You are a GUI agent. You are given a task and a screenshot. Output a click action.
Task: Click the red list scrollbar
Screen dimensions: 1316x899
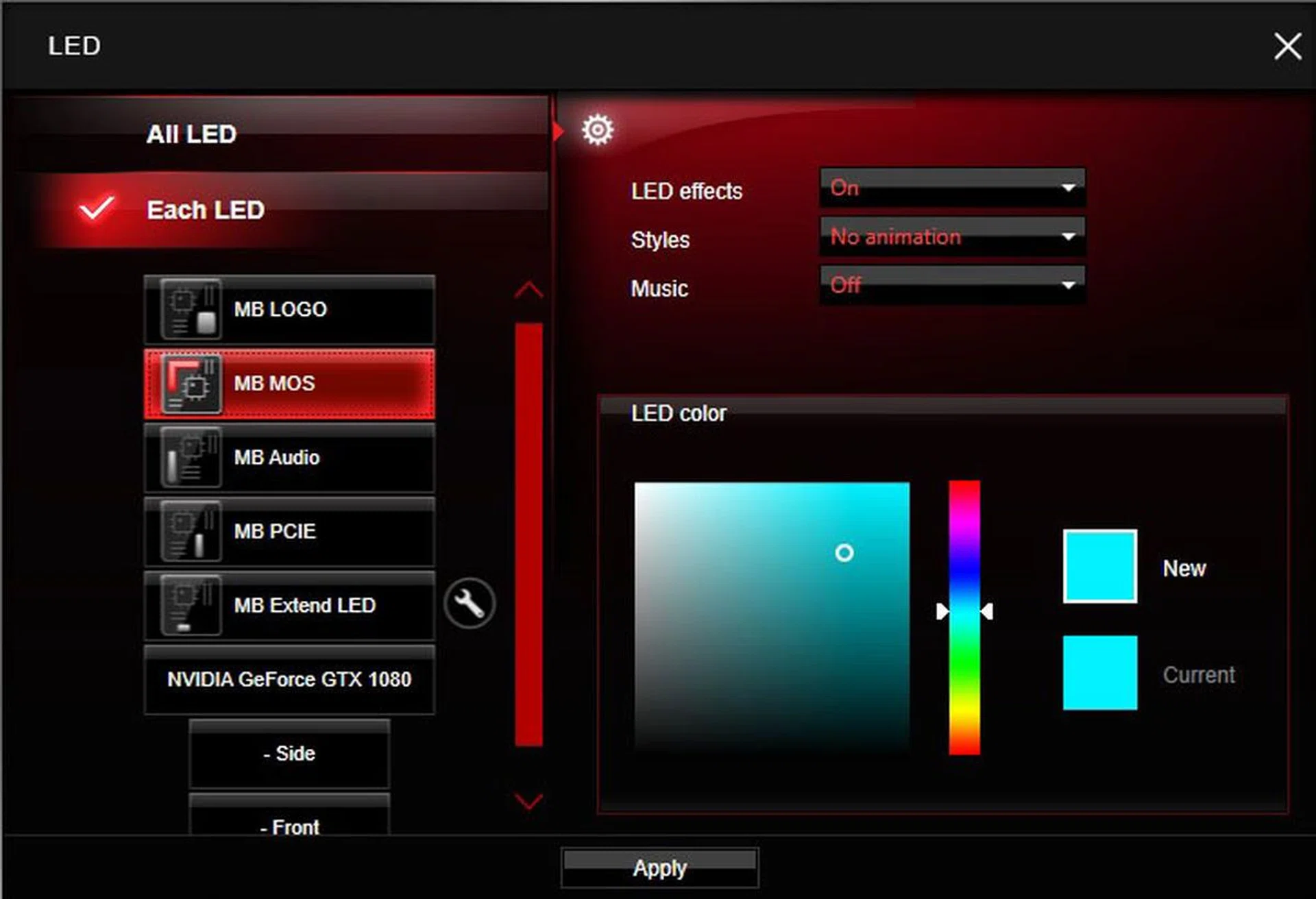(528, 534)
